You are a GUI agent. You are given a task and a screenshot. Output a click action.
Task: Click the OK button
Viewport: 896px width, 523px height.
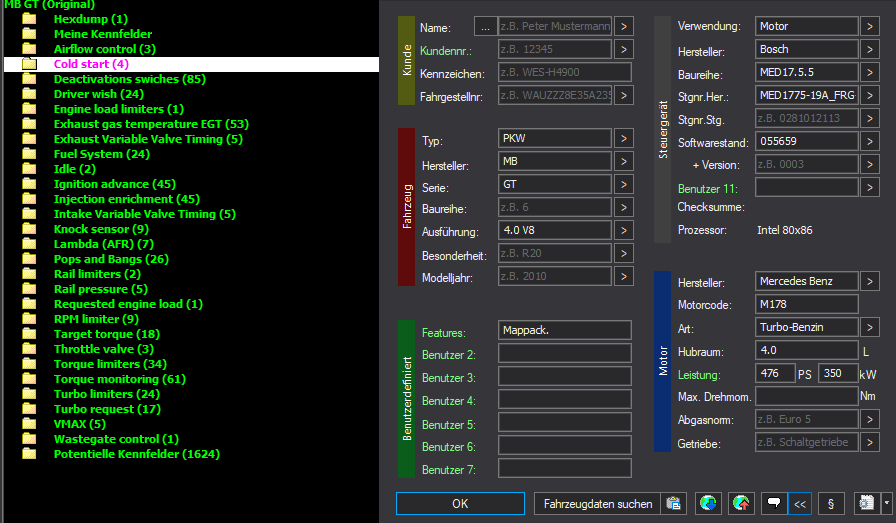pos(460,504)
